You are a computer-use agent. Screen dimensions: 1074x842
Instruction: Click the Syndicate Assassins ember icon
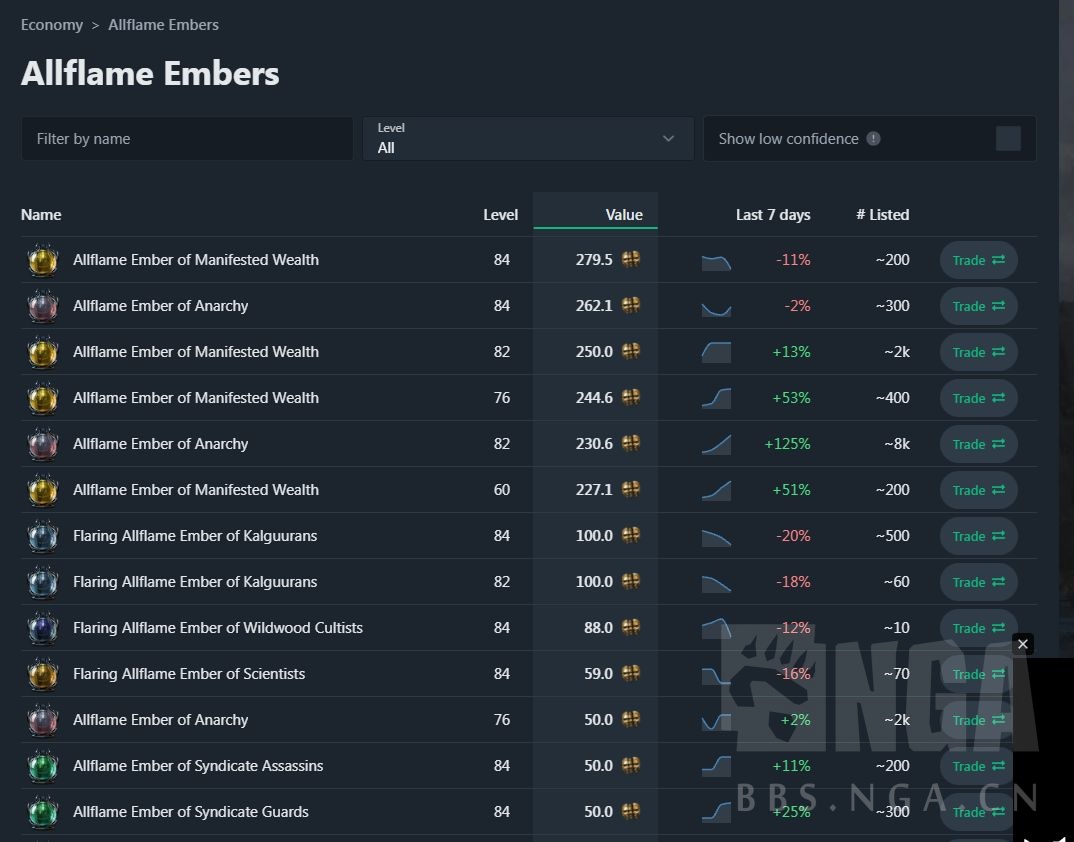coord(42,766)
